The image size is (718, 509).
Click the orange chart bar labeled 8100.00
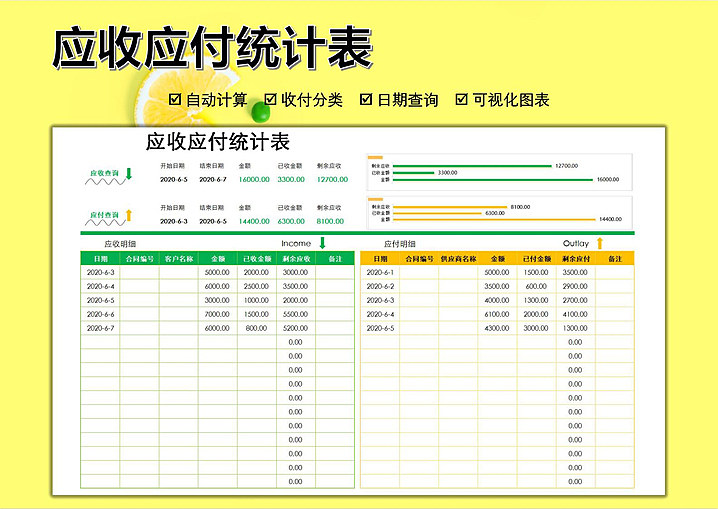[x=450, y=207]
